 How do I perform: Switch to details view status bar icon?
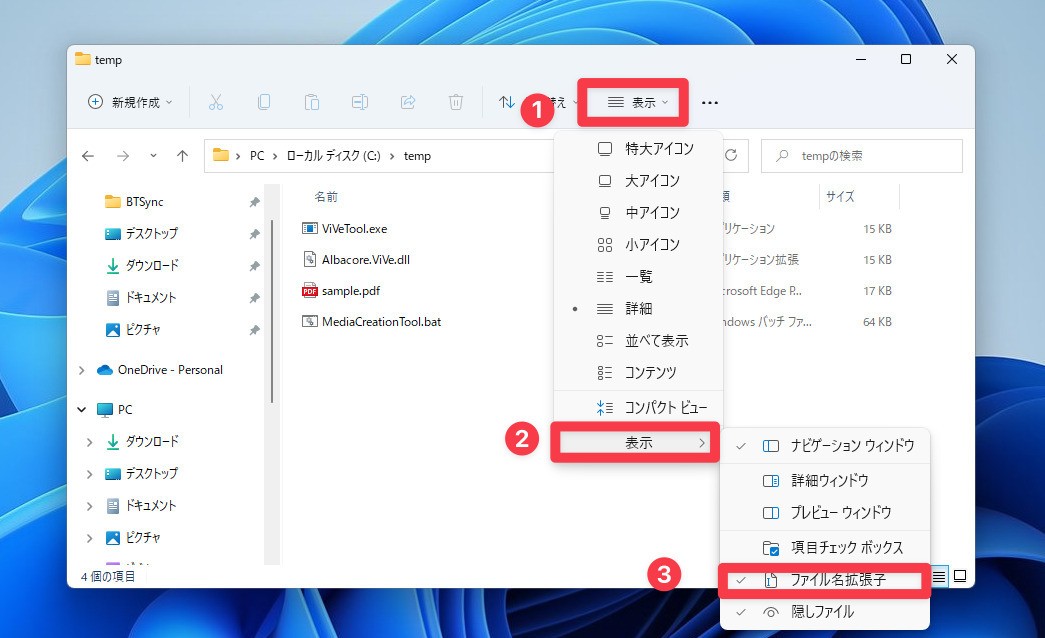[x=939, y=576]
